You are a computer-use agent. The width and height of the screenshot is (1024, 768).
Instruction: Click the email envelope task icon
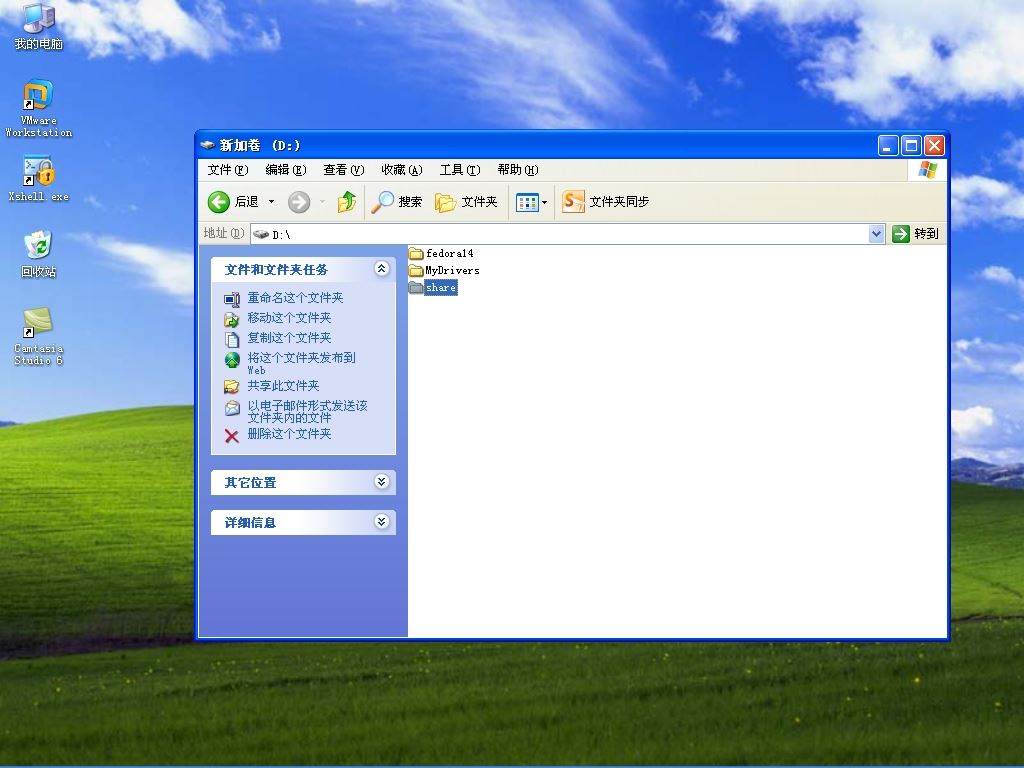coord(232,408)
